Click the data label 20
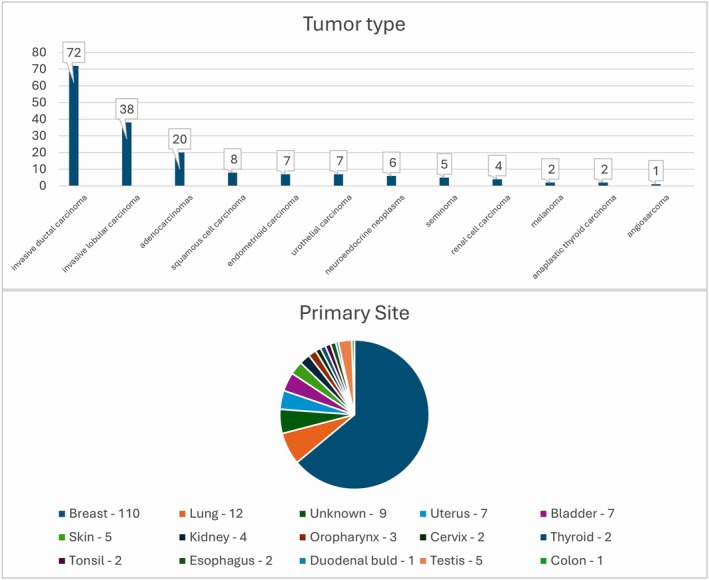The width and height of the screenshot is (709, 580). coord(180,139)
